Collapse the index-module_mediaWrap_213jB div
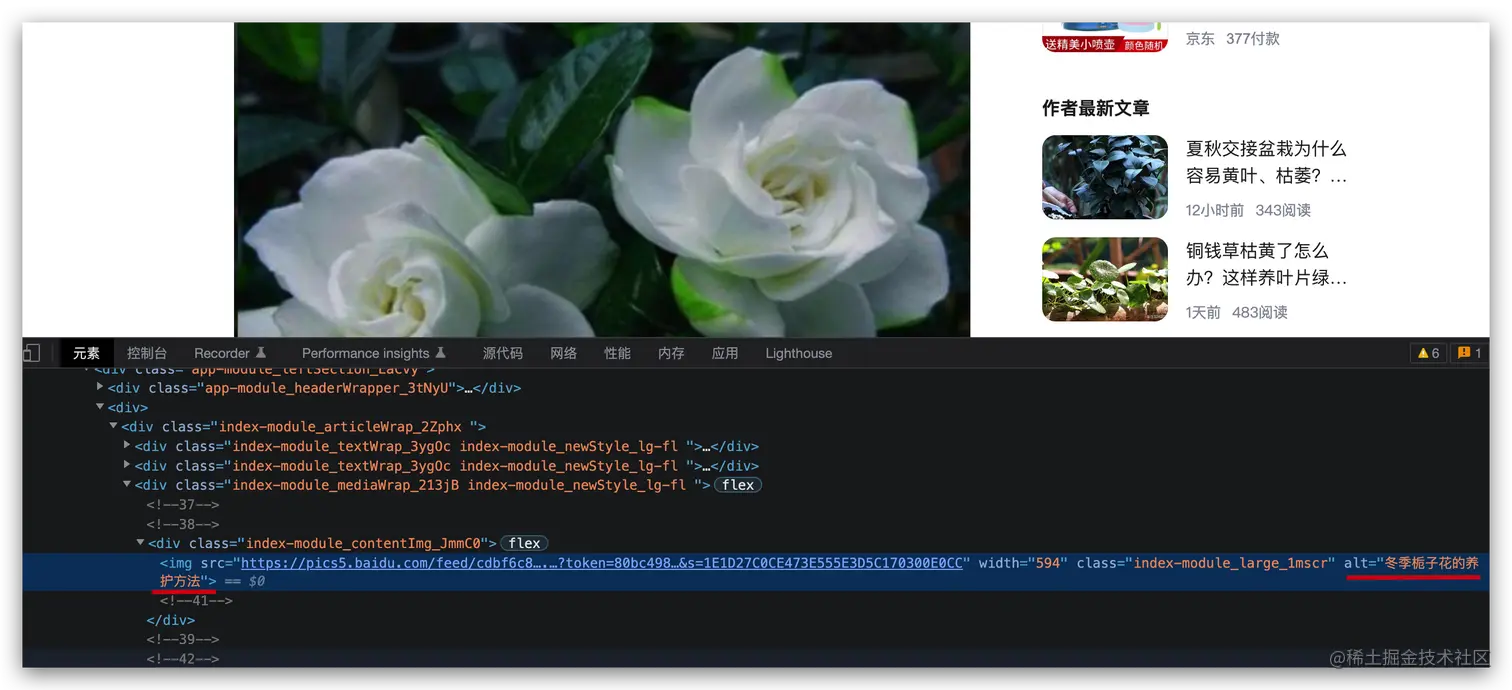 (x=127, y=485)
